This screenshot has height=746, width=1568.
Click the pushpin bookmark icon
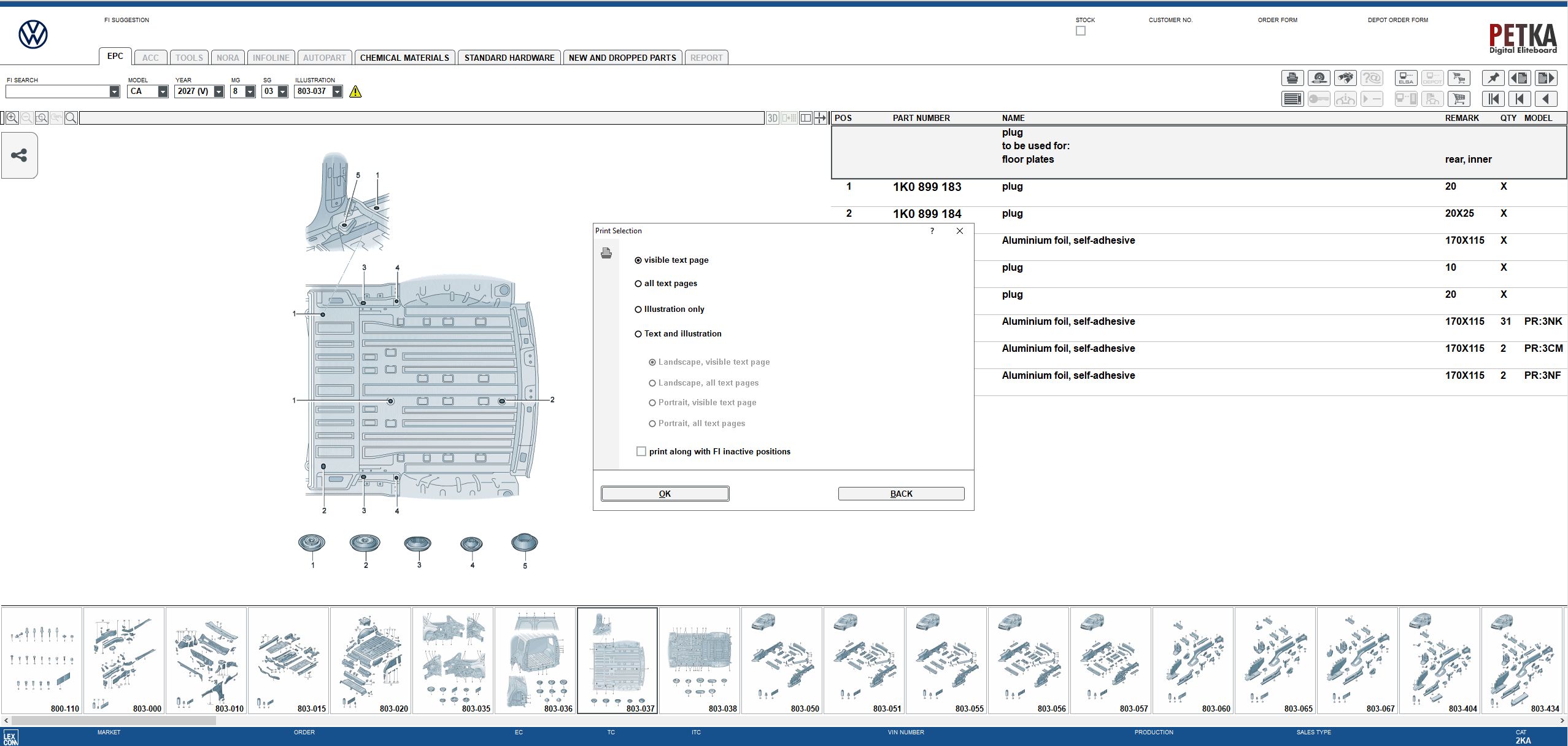(x=1493, y=78)
